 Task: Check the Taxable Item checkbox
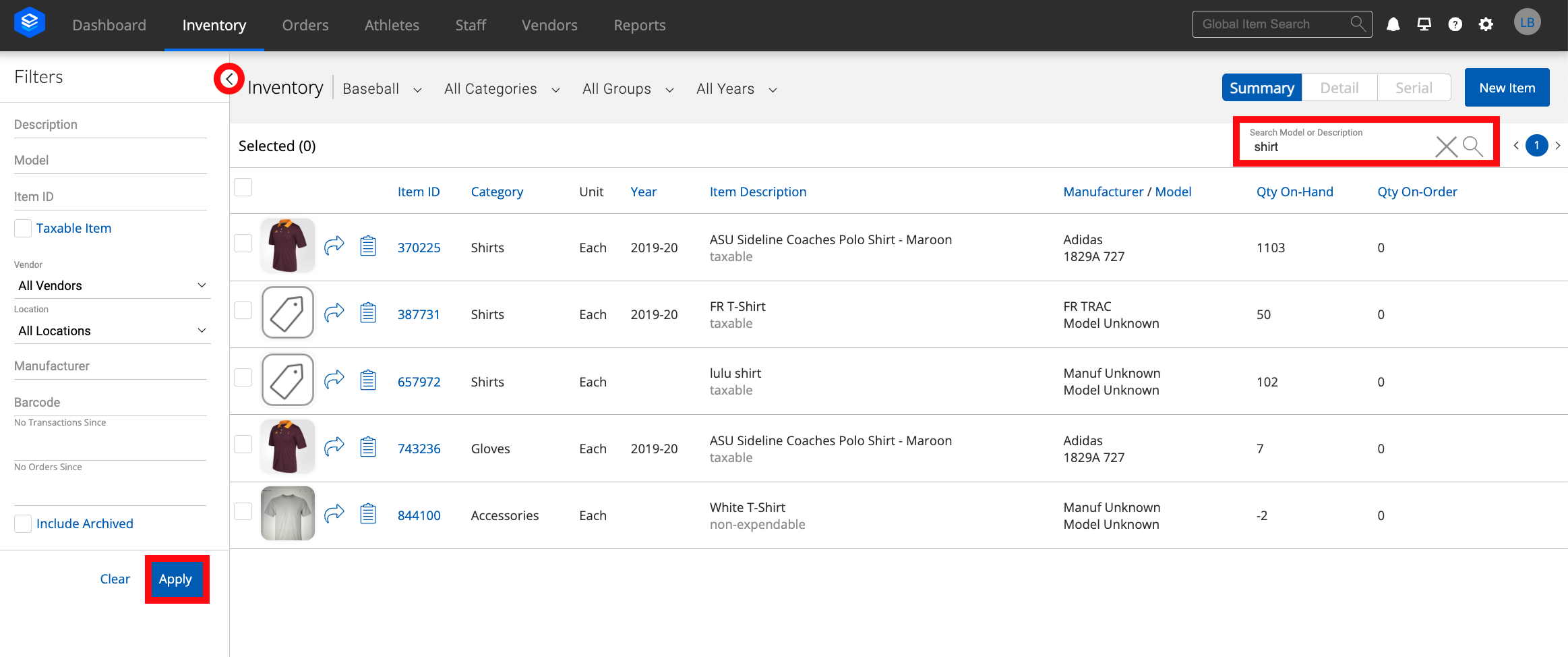pos(23,229)
